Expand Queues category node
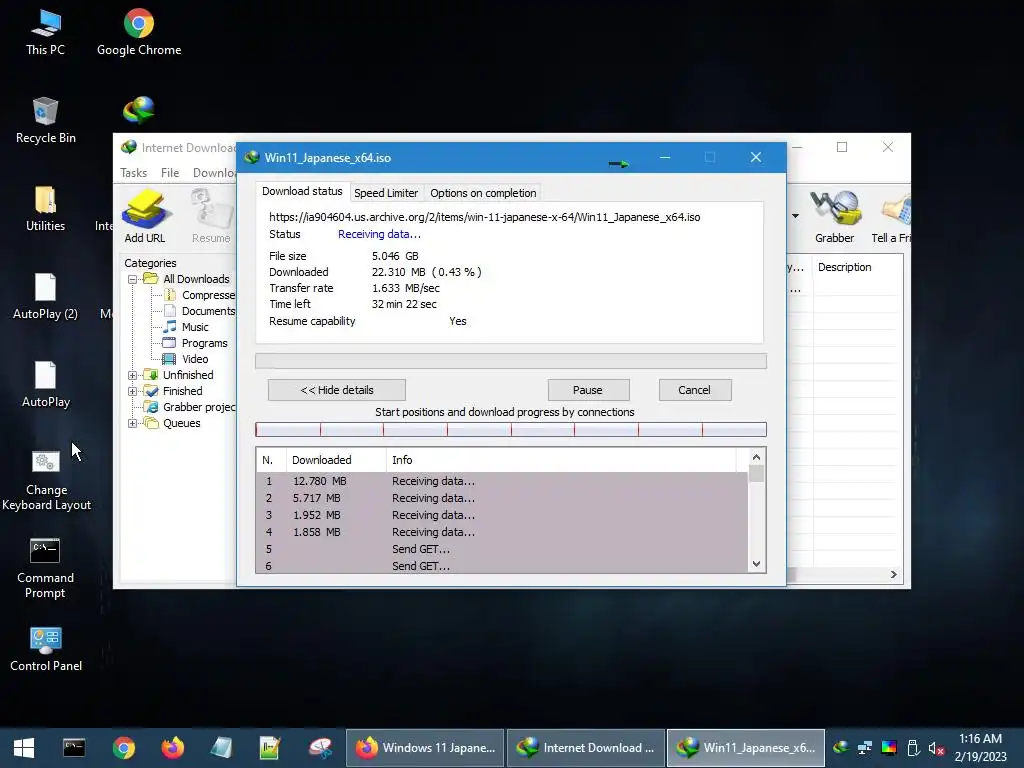Image resolution: width=1024 pixels, height=768 pixels. (133, 423)
